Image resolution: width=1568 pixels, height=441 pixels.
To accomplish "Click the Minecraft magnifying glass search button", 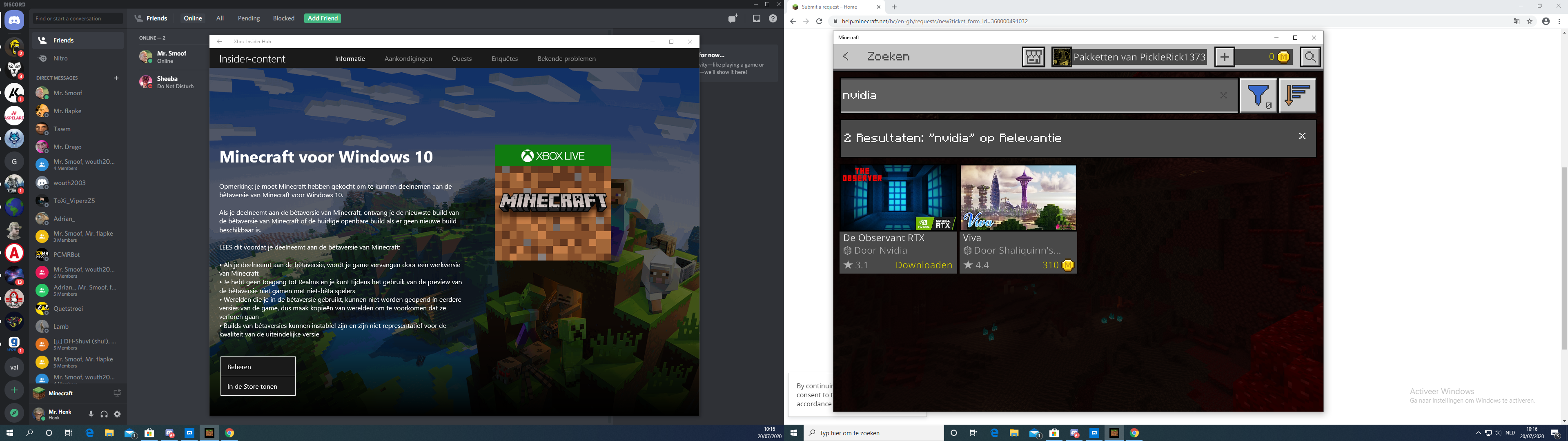I will click(x=1310, y=57).
